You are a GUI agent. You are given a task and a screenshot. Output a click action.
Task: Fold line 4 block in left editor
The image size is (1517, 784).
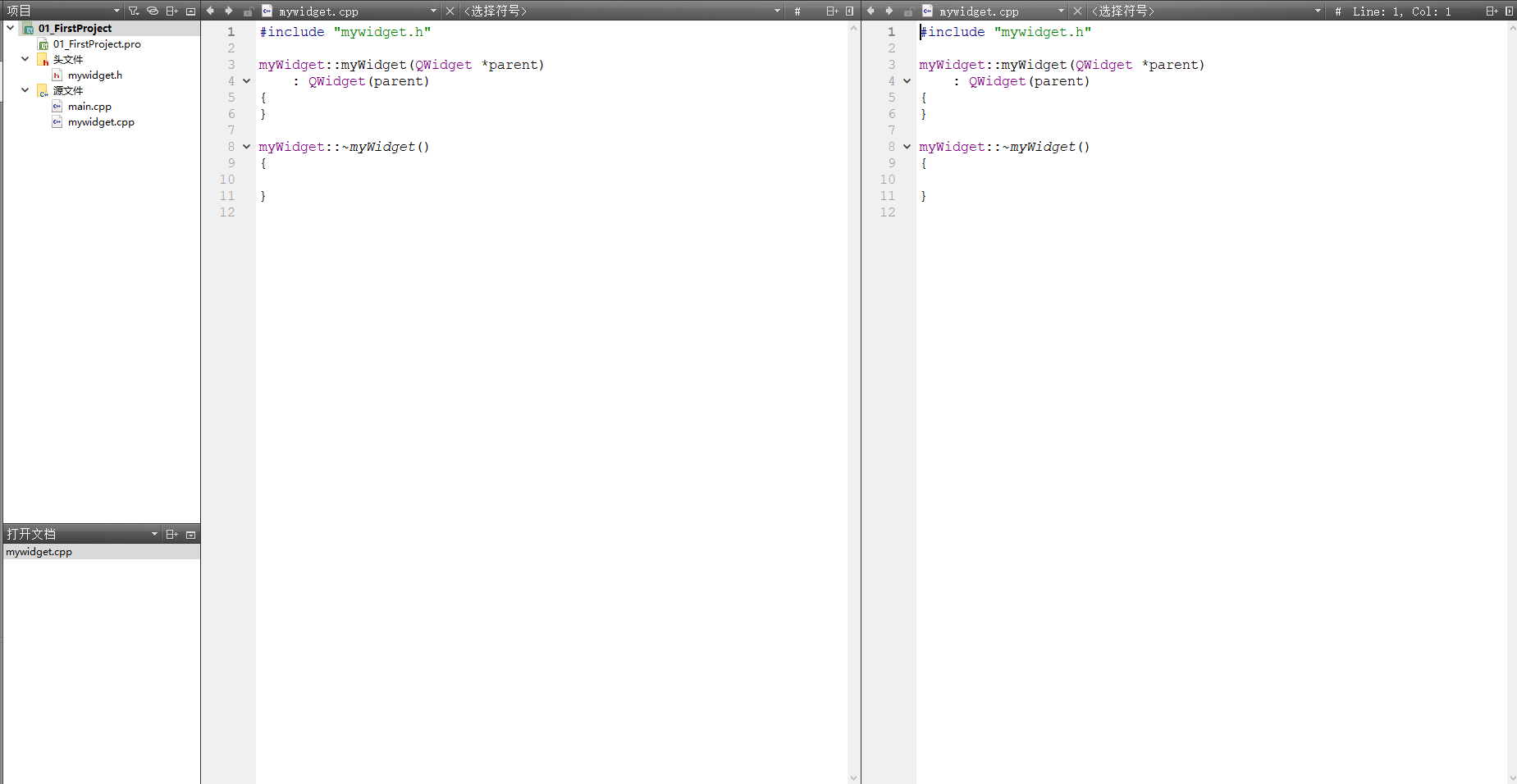click(x=246, y=81)
